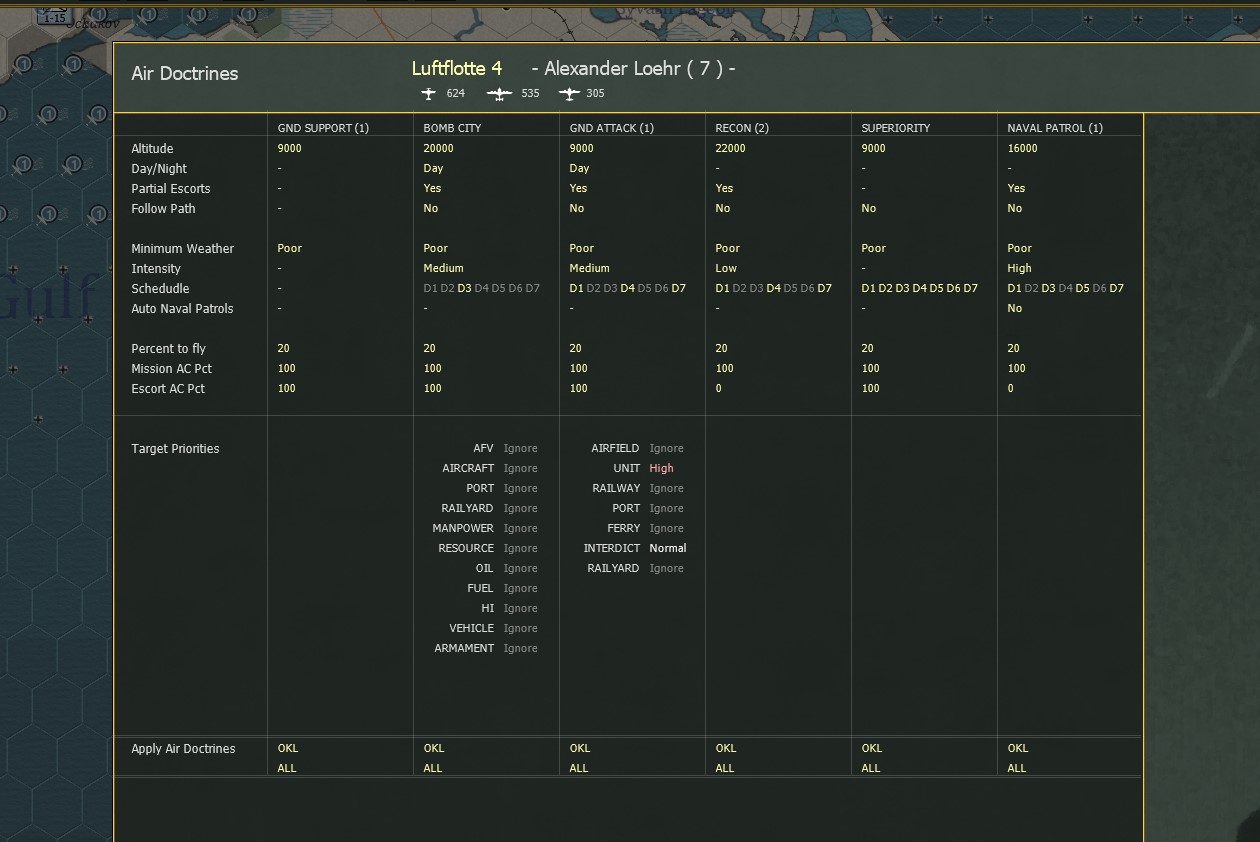Screen dimensions: 1260x842
Task: Cycle Minimum Weather setting for RECON
Action: pos(727,248)
